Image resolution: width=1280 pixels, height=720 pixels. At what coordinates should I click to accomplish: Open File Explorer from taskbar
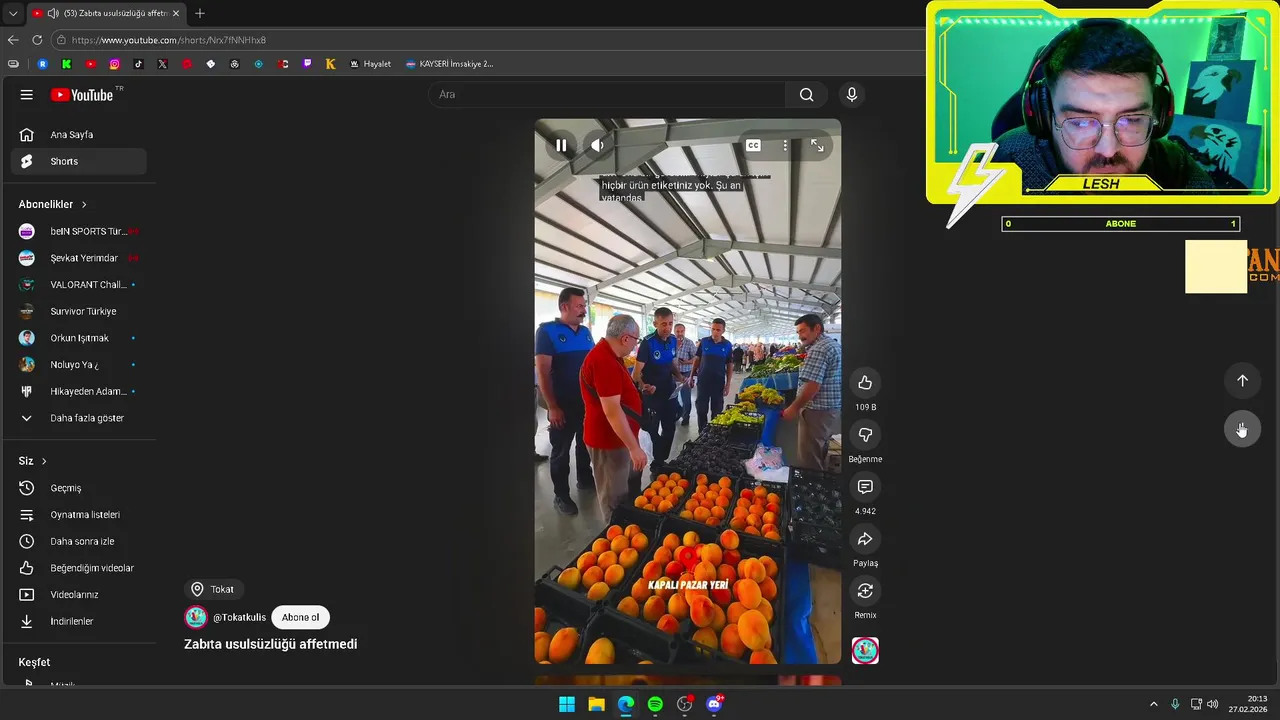596,704
